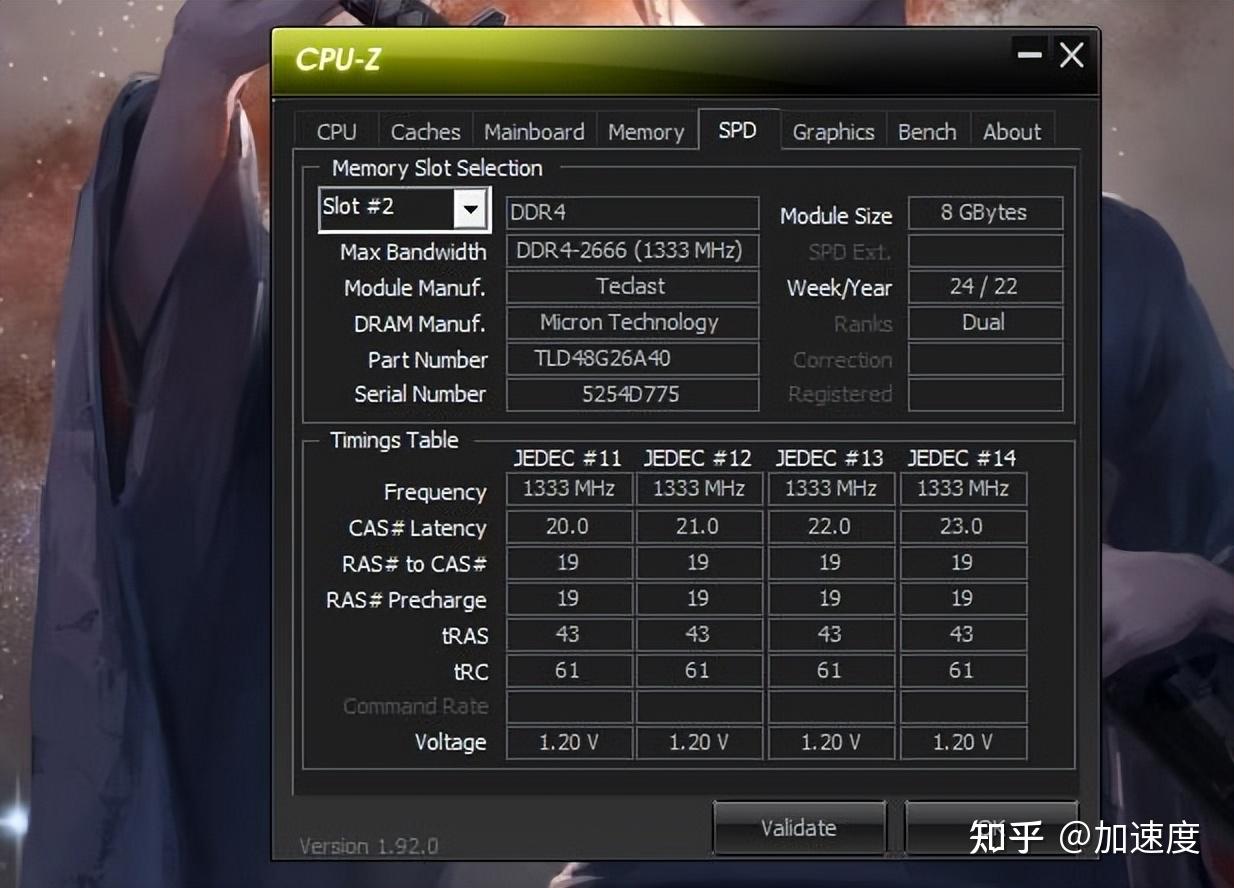Click the Dual ranks value

[x=985, y=322]
